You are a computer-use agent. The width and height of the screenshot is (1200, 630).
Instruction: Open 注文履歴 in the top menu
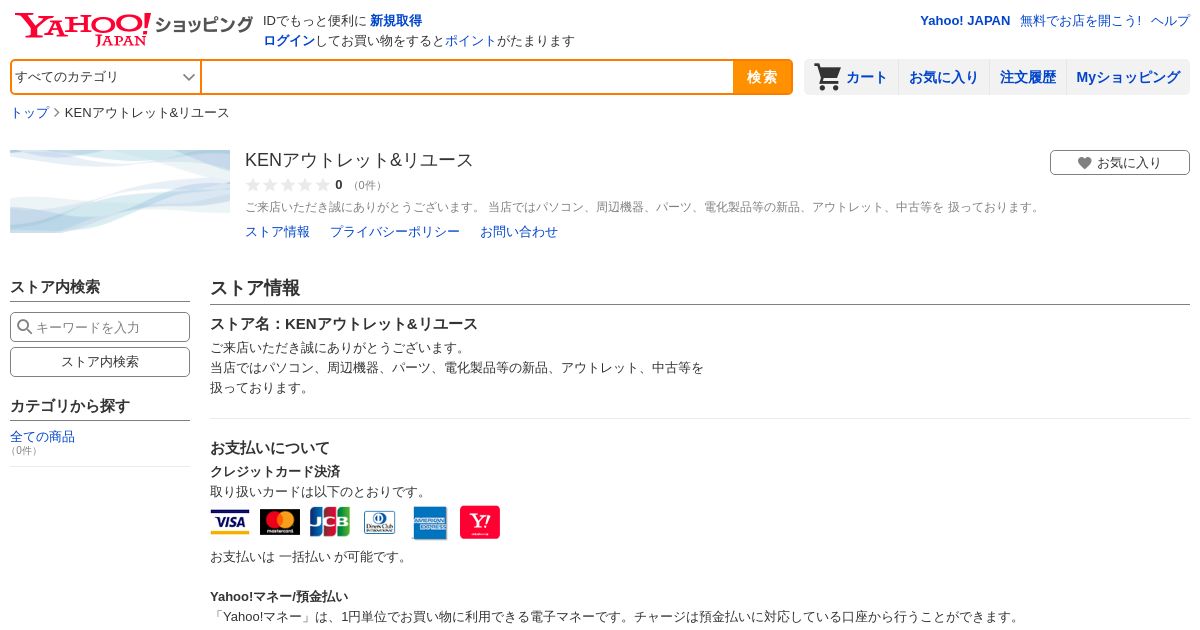click(x=1028, y=77)
